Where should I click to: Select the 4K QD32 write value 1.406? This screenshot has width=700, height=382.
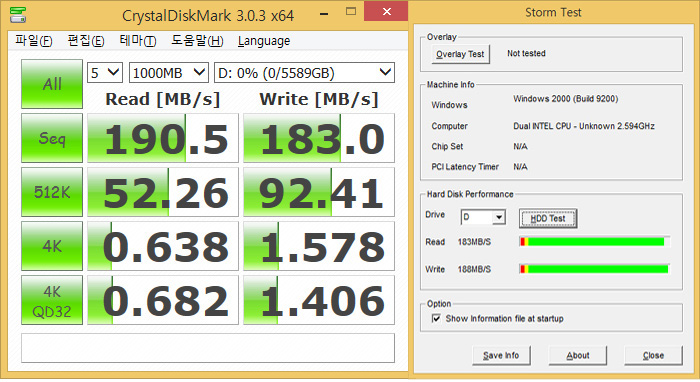point(319,300)
